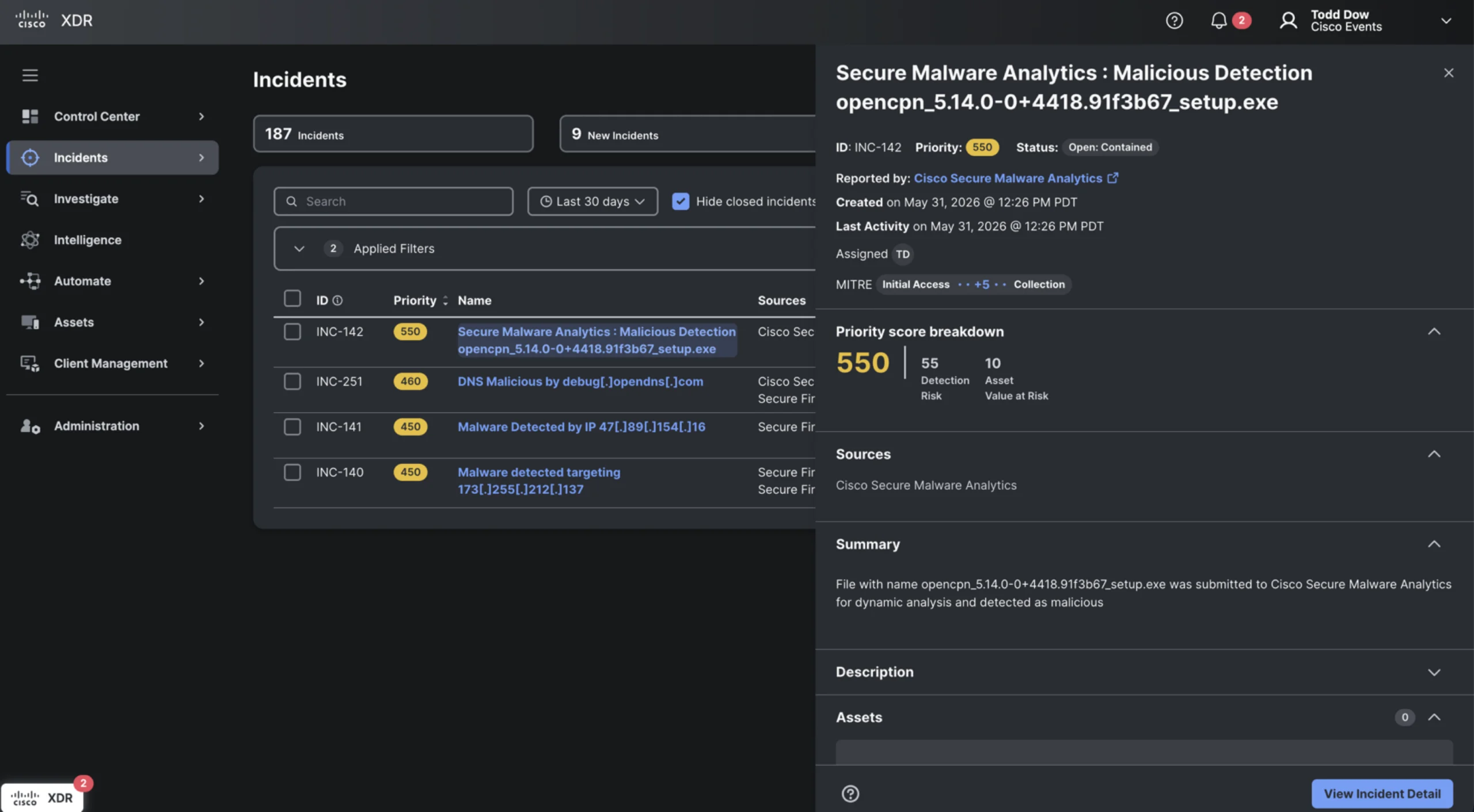The height and width of the screenshot is (812, 1474).
Task: Open the notifications bell icon
Action: [1218, 21]
